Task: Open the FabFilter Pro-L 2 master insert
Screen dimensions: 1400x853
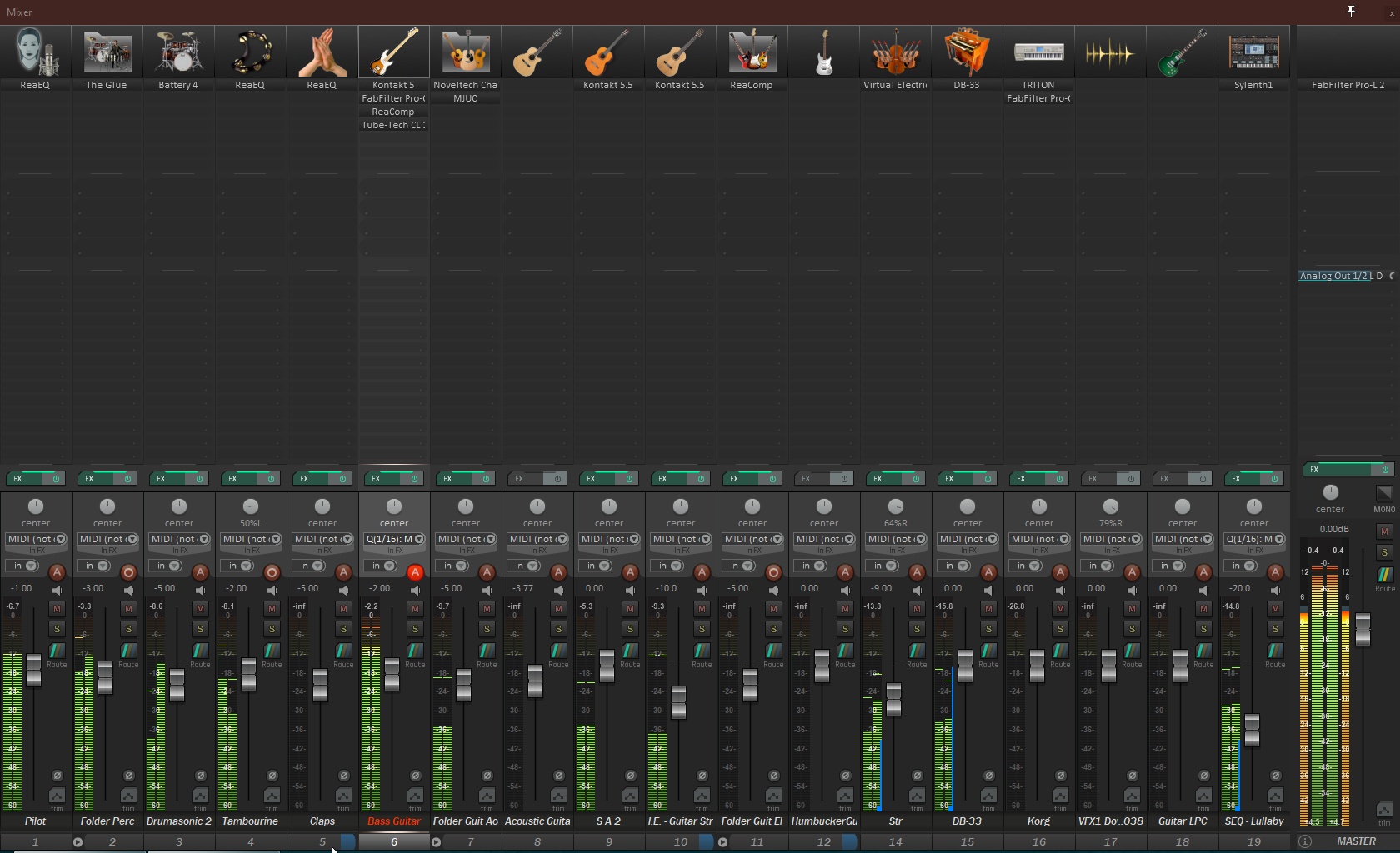Action: pos(1347,85)
